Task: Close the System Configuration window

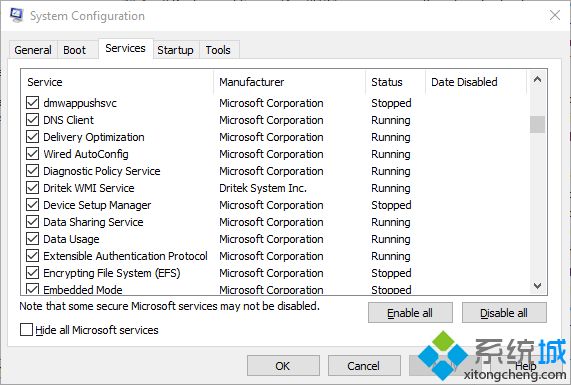Action: coord(555,16)
